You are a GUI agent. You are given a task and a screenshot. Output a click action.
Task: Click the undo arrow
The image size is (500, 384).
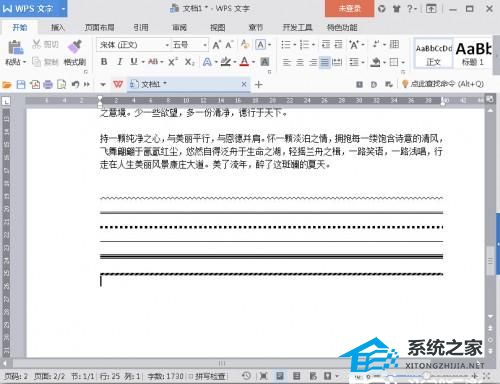pos(75,85)
